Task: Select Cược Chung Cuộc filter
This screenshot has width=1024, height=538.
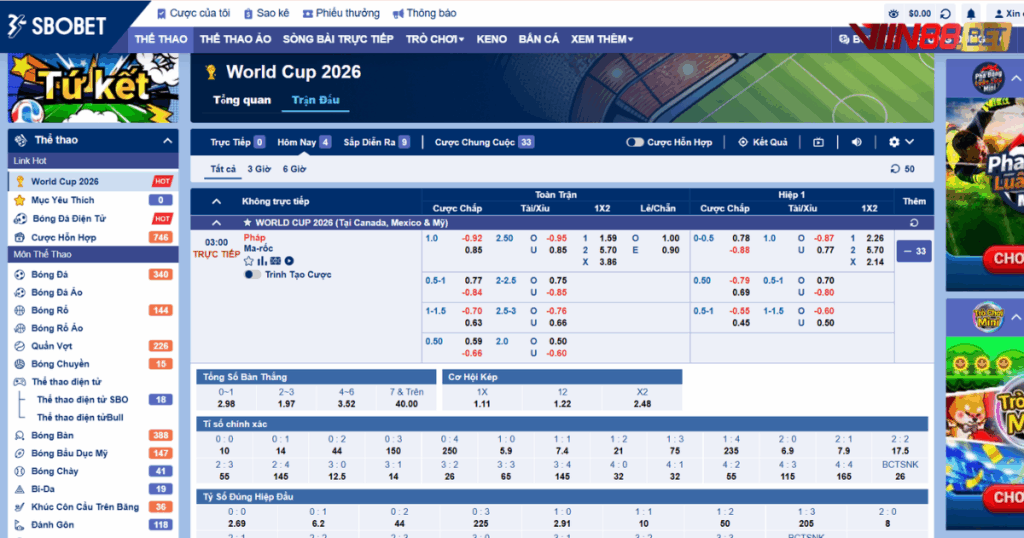Action: 485,142
